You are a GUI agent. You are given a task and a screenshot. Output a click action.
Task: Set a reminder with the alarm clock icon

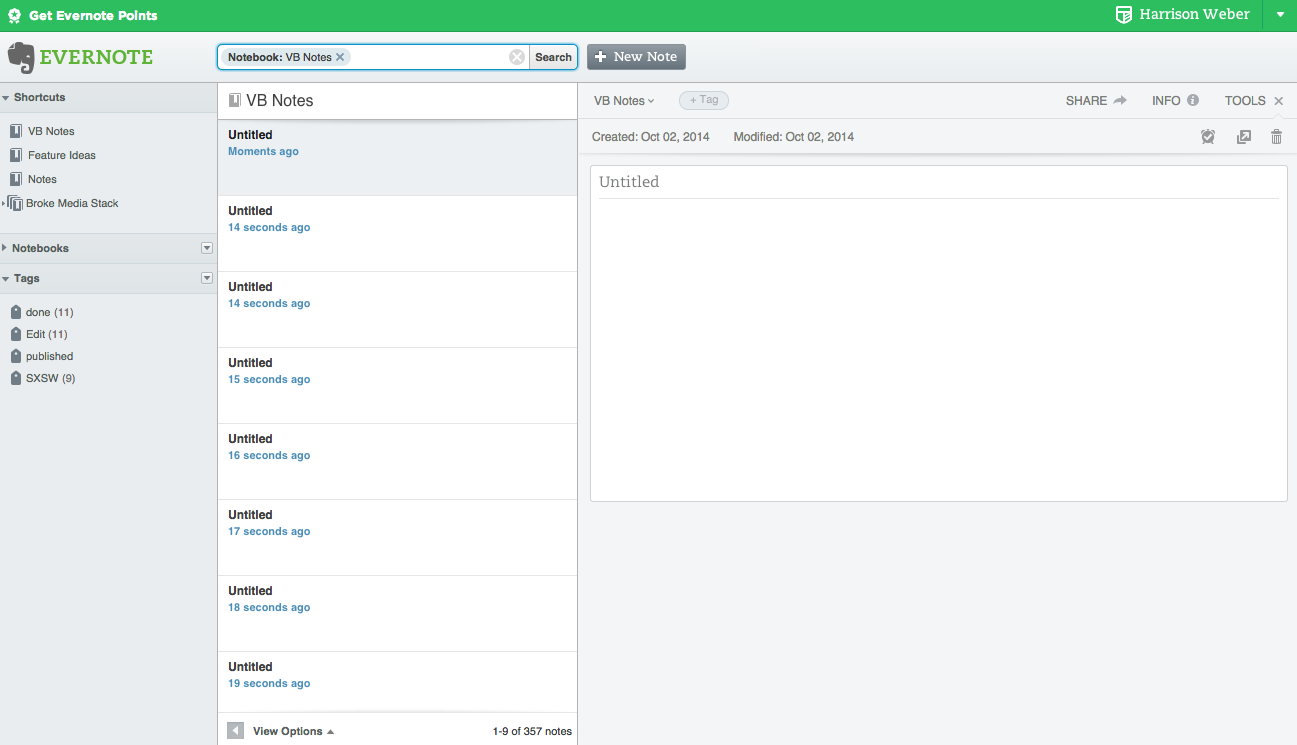[x=1208, y=137]
